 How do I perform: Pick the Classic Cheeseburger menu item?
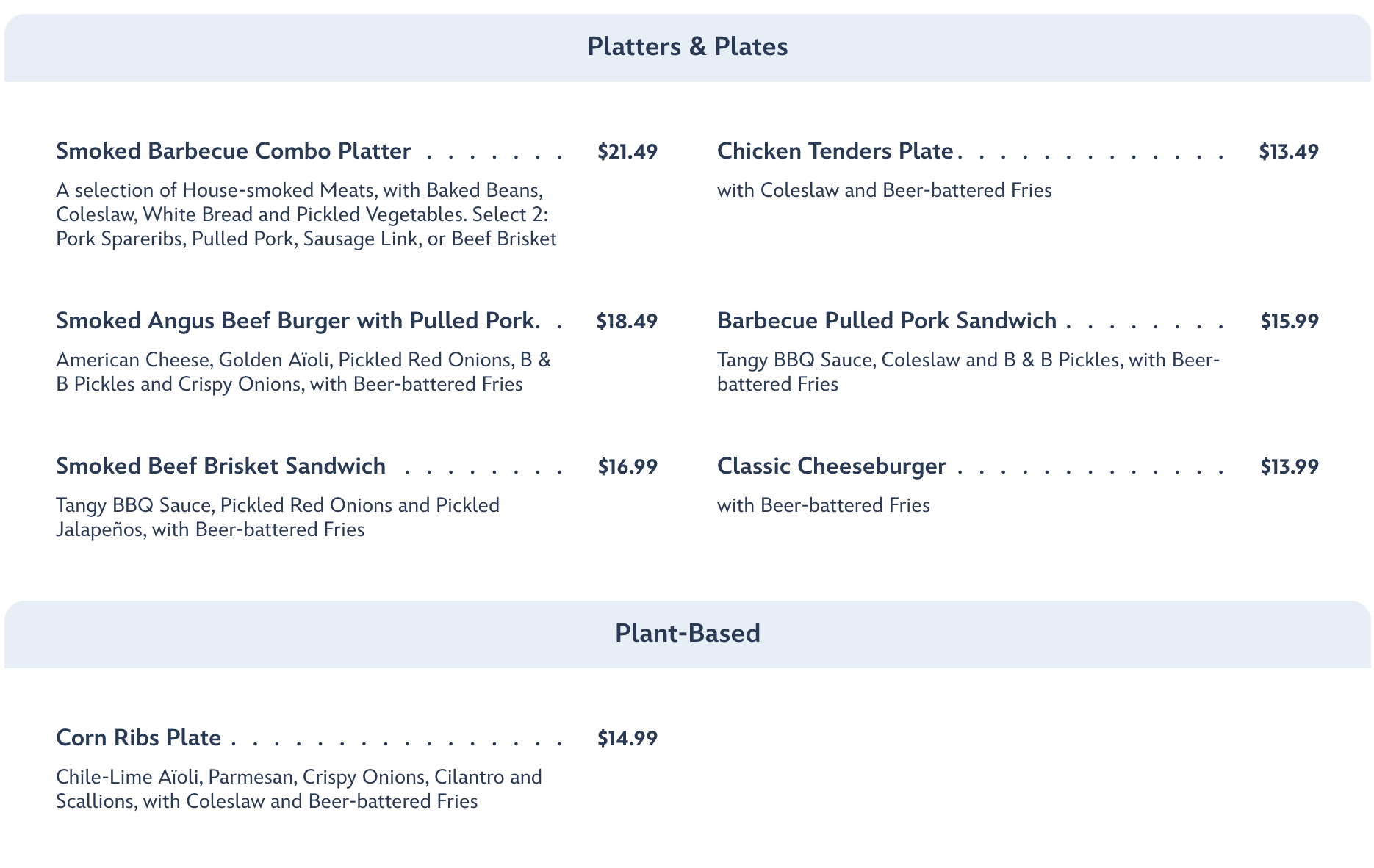(832, 466)
